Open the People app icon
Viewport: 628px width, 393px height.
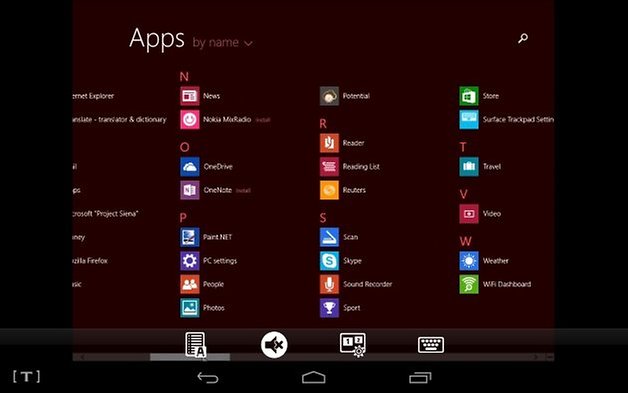[x=189, y=284]
